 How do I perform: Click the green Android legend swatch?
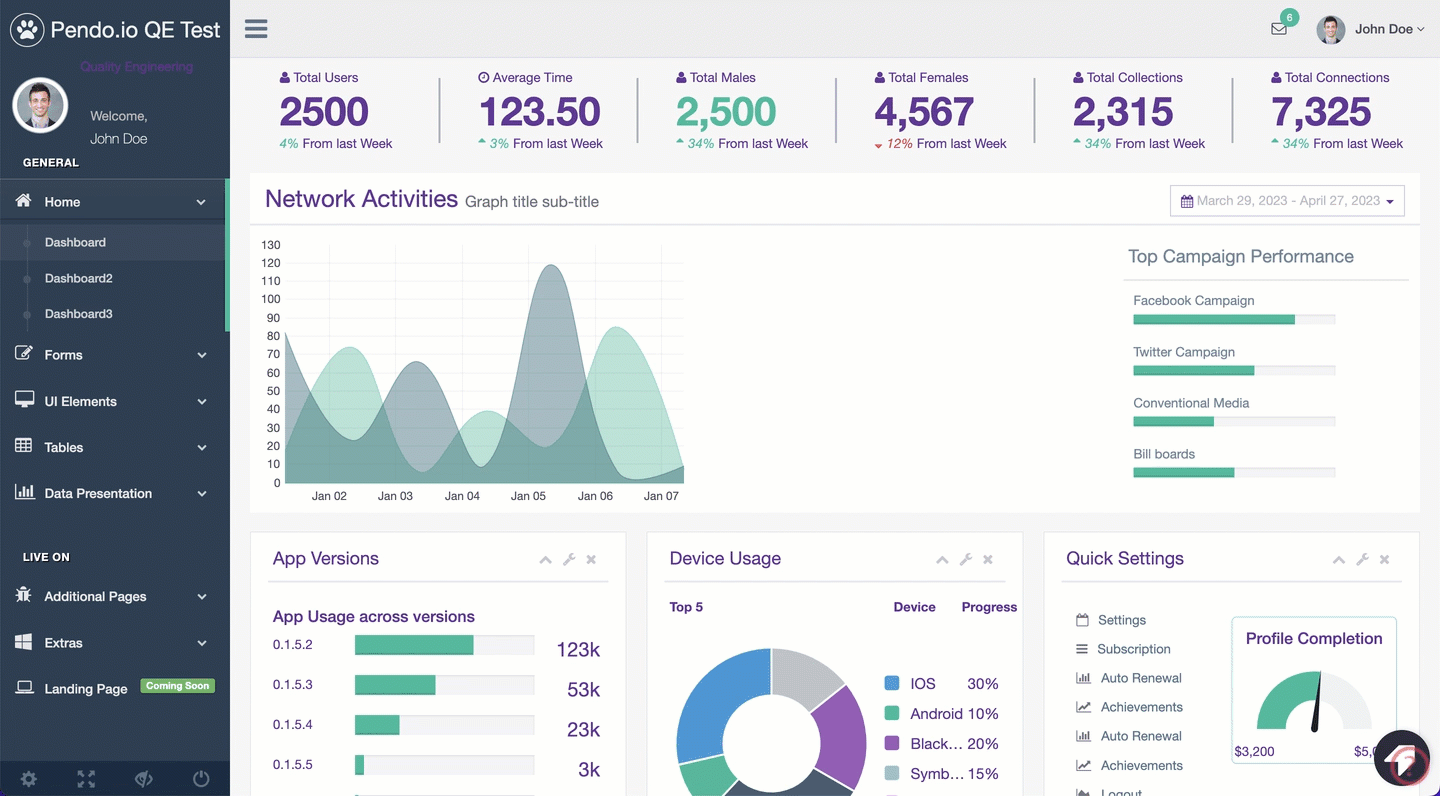pyautogui.click(x=892, y=714)
